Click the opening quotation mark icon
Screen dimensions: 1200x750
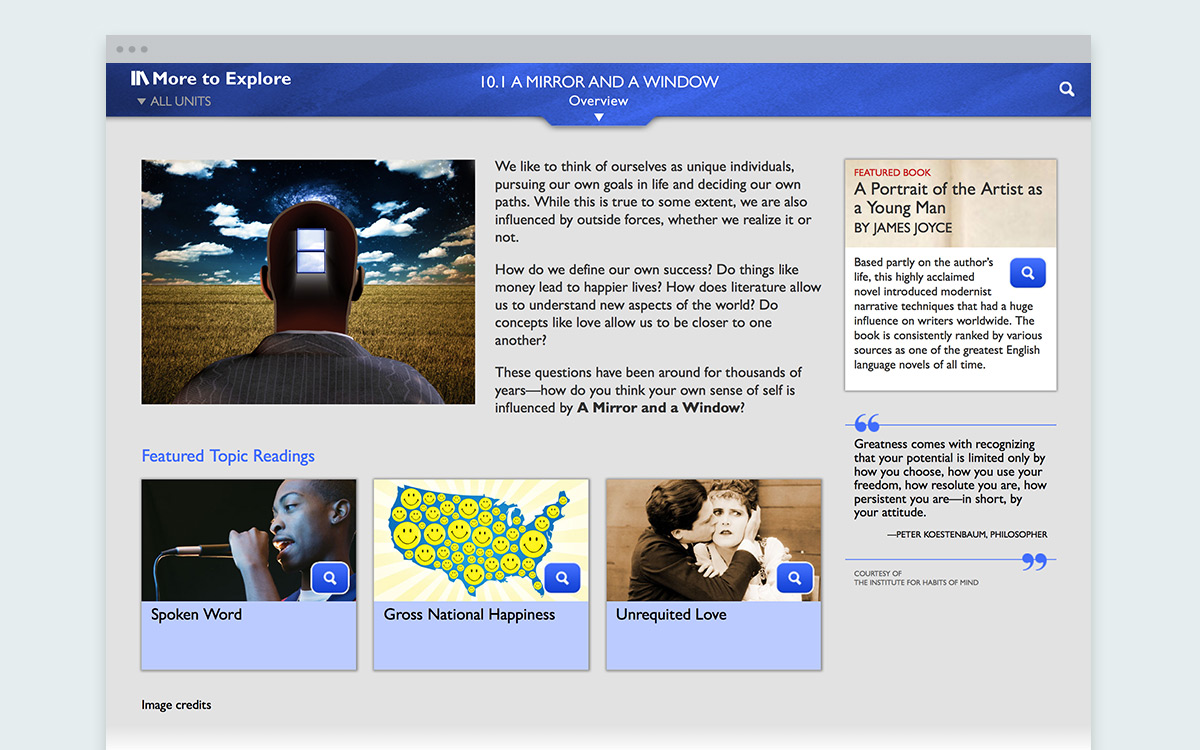(867, 424)
